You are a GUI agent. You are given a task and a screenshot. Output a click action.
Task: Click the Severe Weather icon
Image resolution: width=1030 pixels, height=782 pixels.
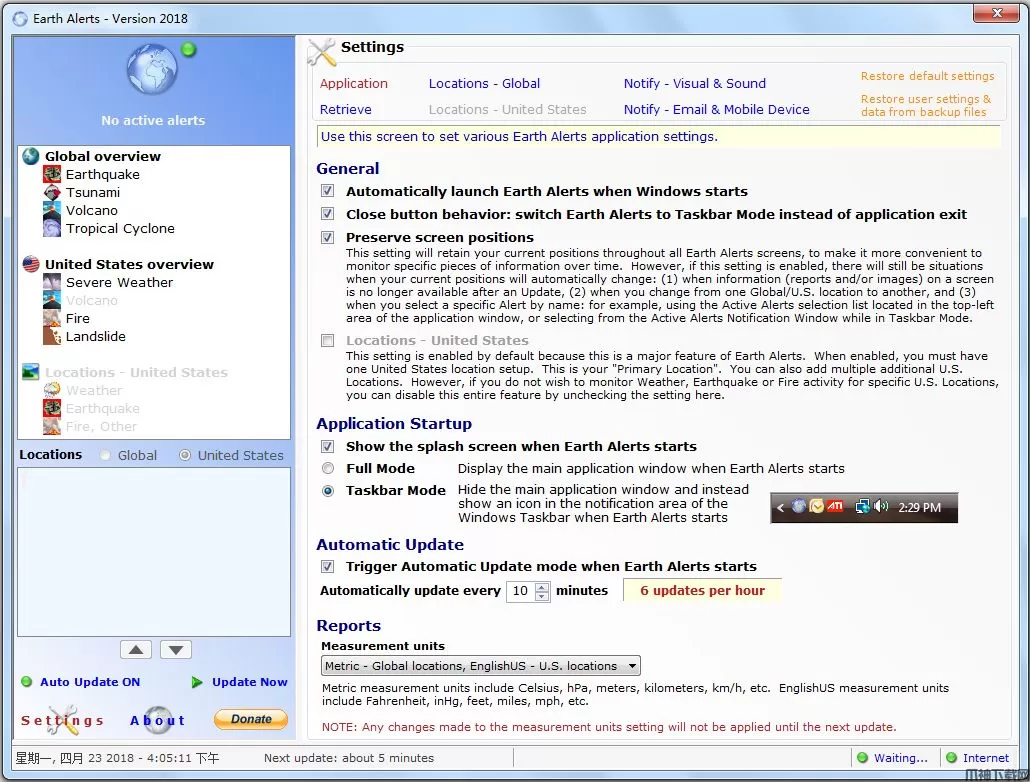52,282
